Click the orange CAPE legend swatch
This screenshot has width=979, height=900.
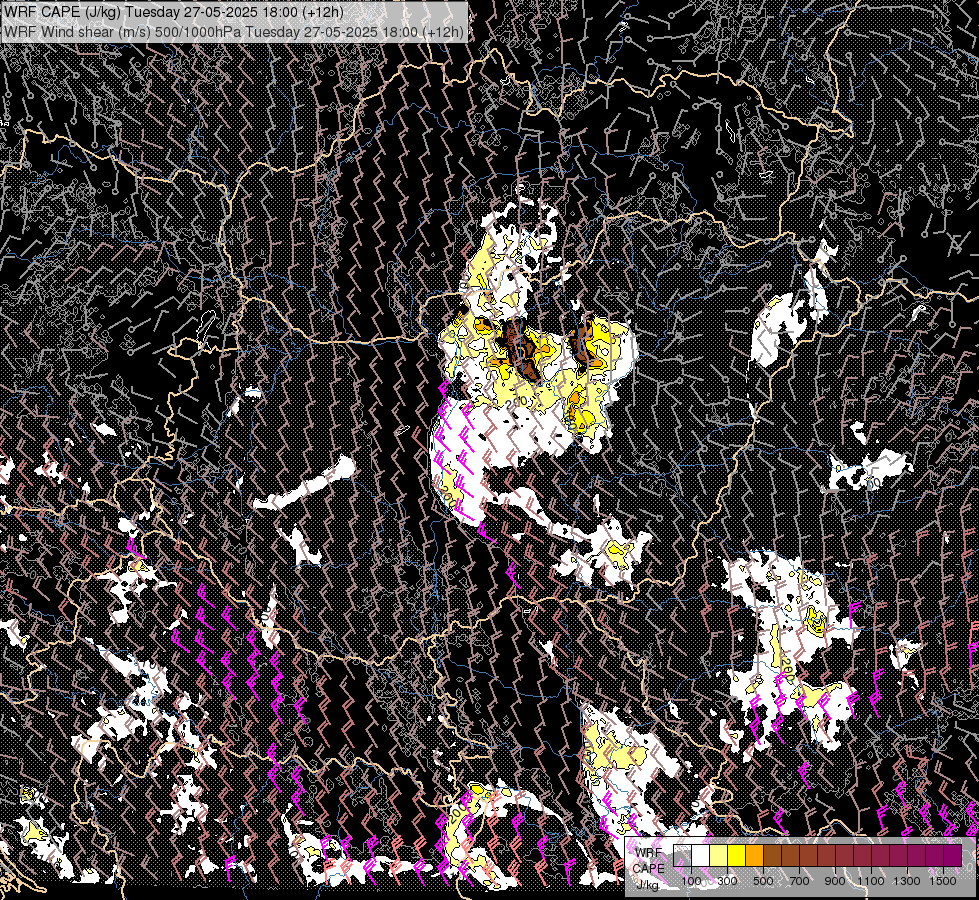[x=754, y=856]
